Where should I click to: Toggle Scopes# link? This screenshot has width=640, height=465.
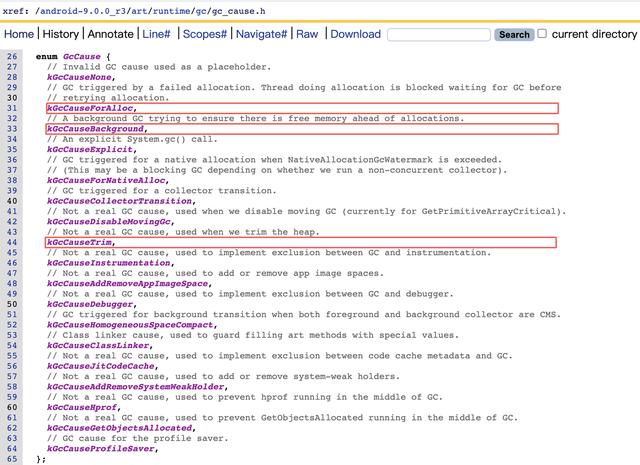click(204, 34)
